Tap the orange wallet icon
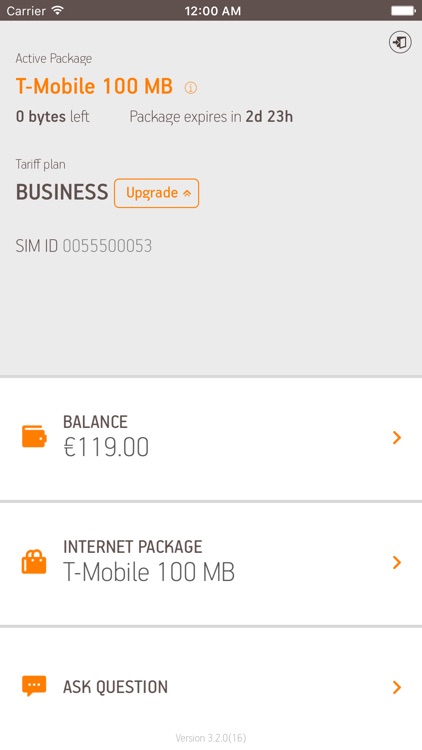This screenshot has height=750, width=422. tap(34, 437)
